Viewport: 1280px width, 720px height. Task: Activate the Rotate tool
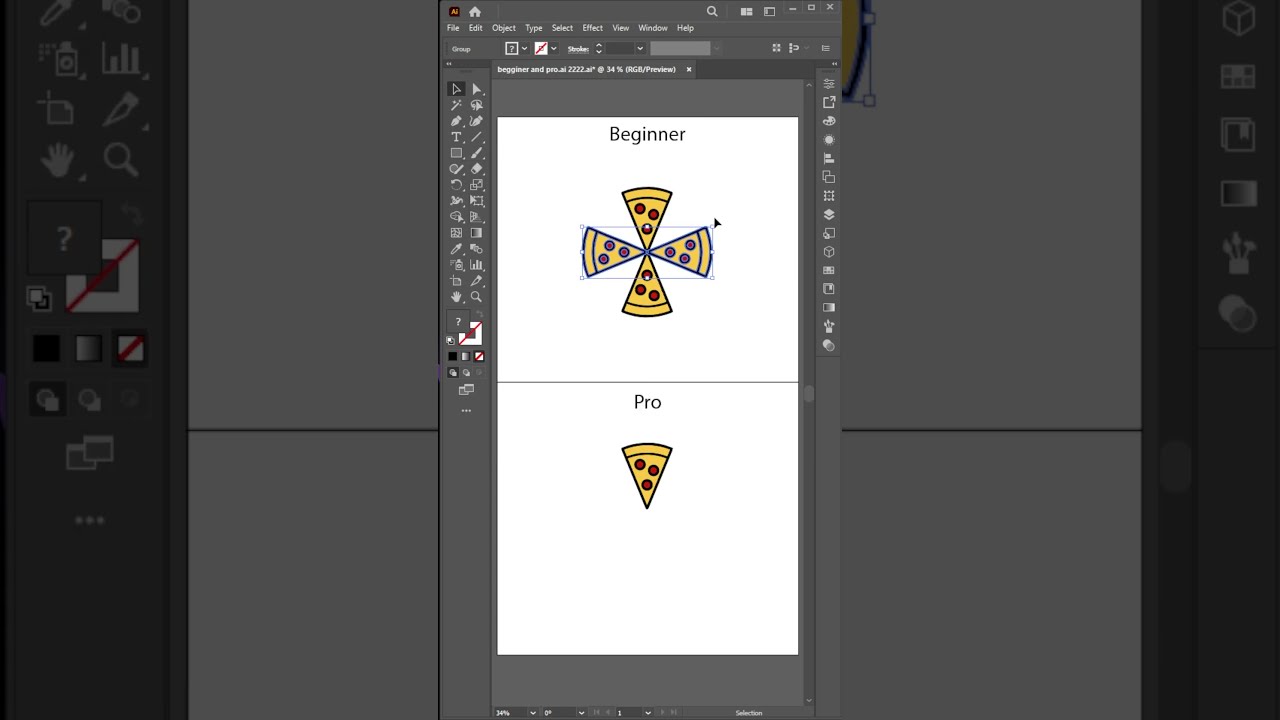point(456,185)
